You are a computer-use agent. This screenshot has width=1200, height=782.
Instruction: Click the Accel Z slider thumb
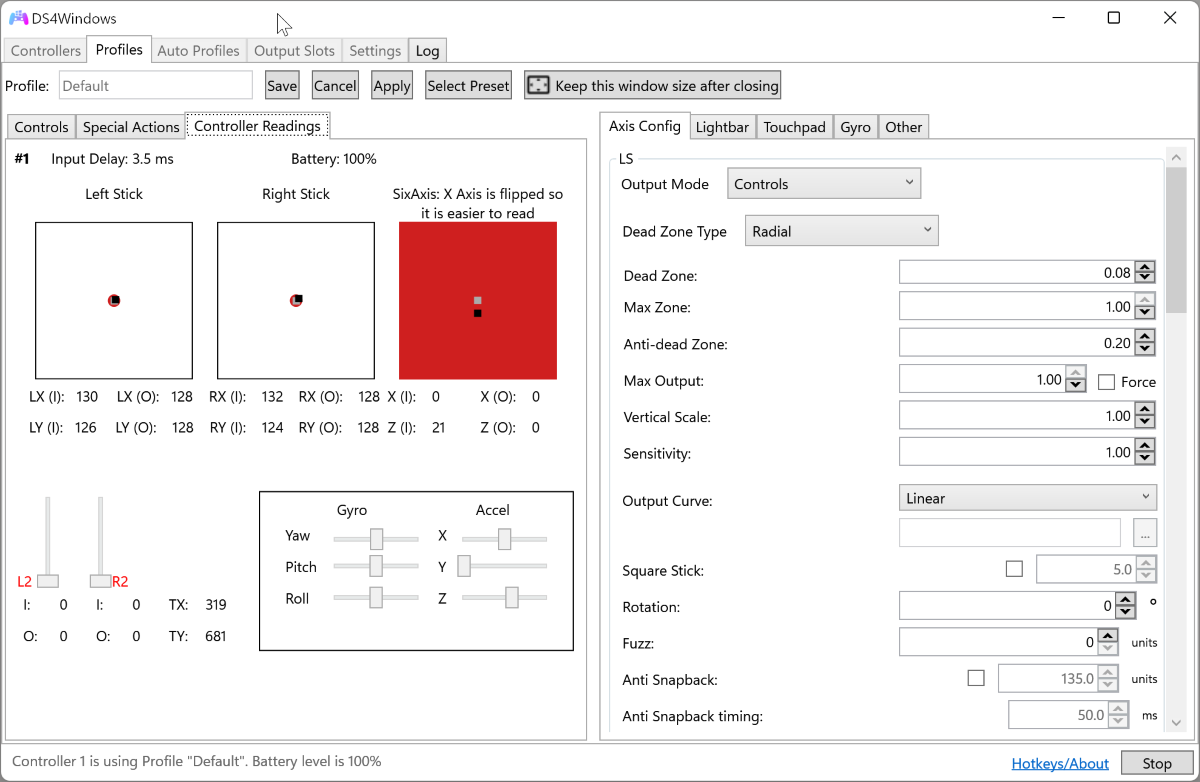(512, 598)
